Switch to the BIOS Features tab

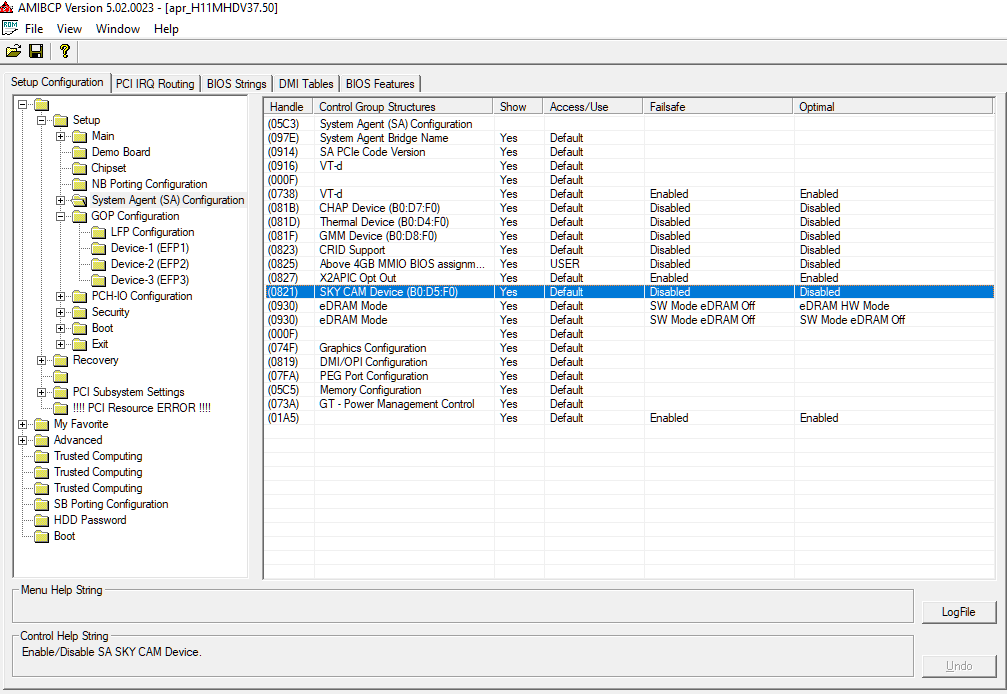click(380, 84)
